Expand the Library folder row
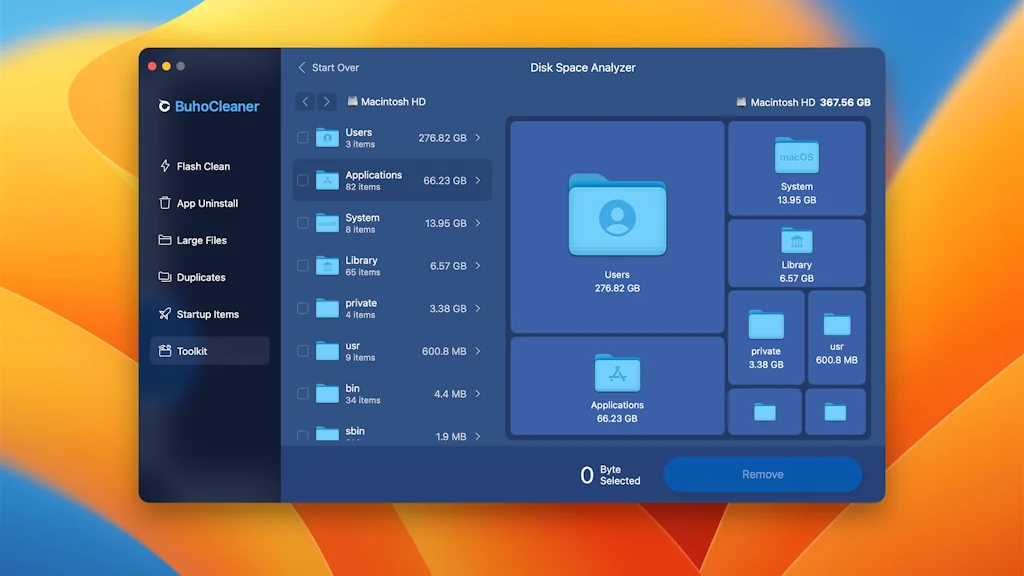 click(x=477, y=266)
